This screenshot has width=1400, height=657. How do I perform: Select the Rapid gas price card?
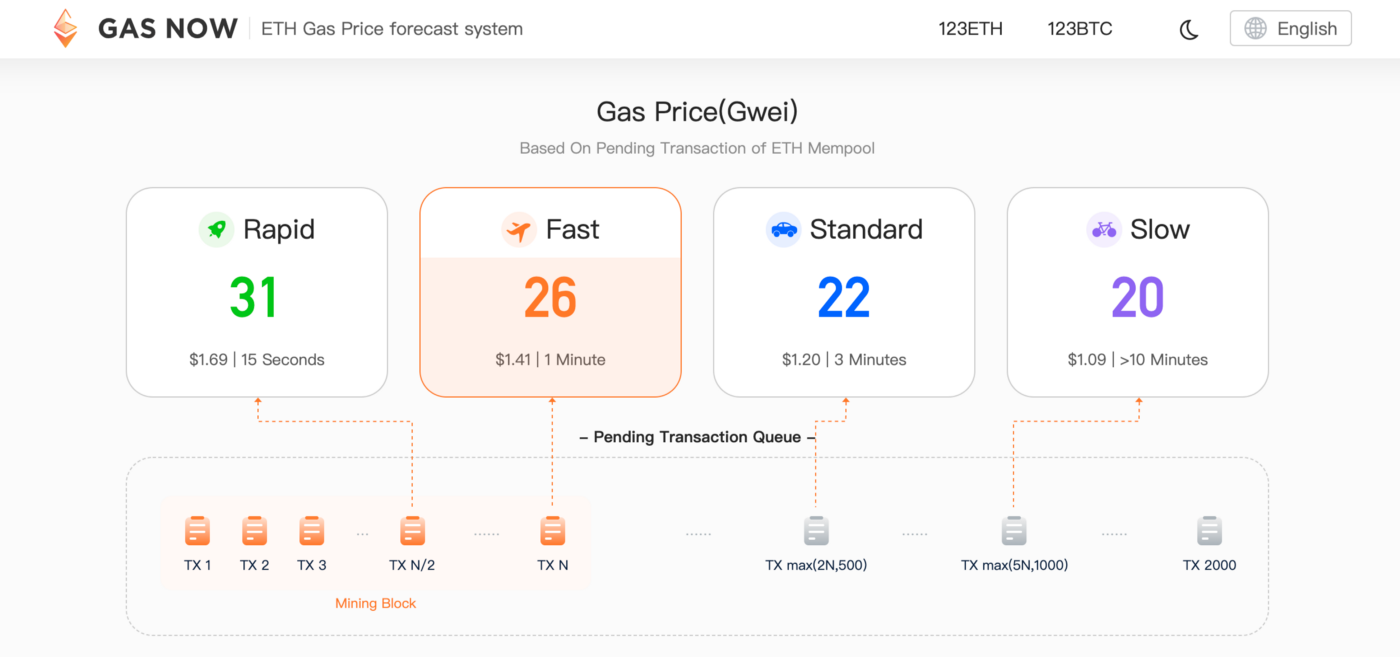(x=257, y=292)
